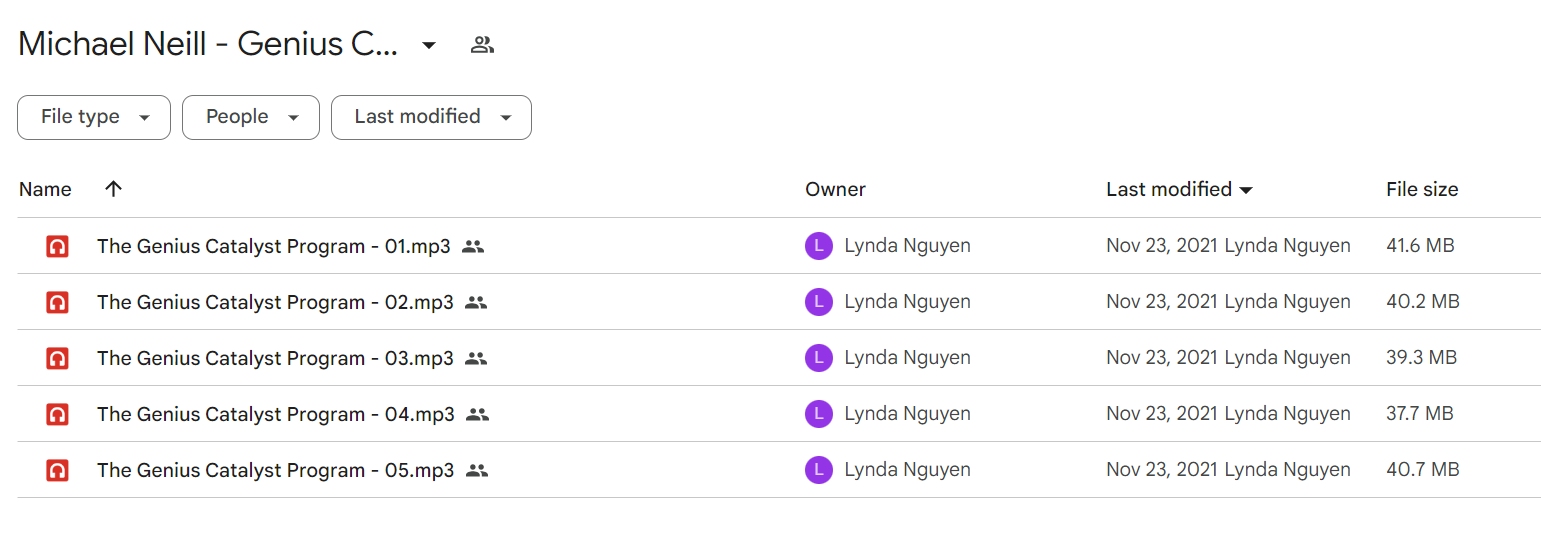Click Lynda Nguyen avatar on 01.mp3 row
This screenshot has width=1541, height=535.
819,246
